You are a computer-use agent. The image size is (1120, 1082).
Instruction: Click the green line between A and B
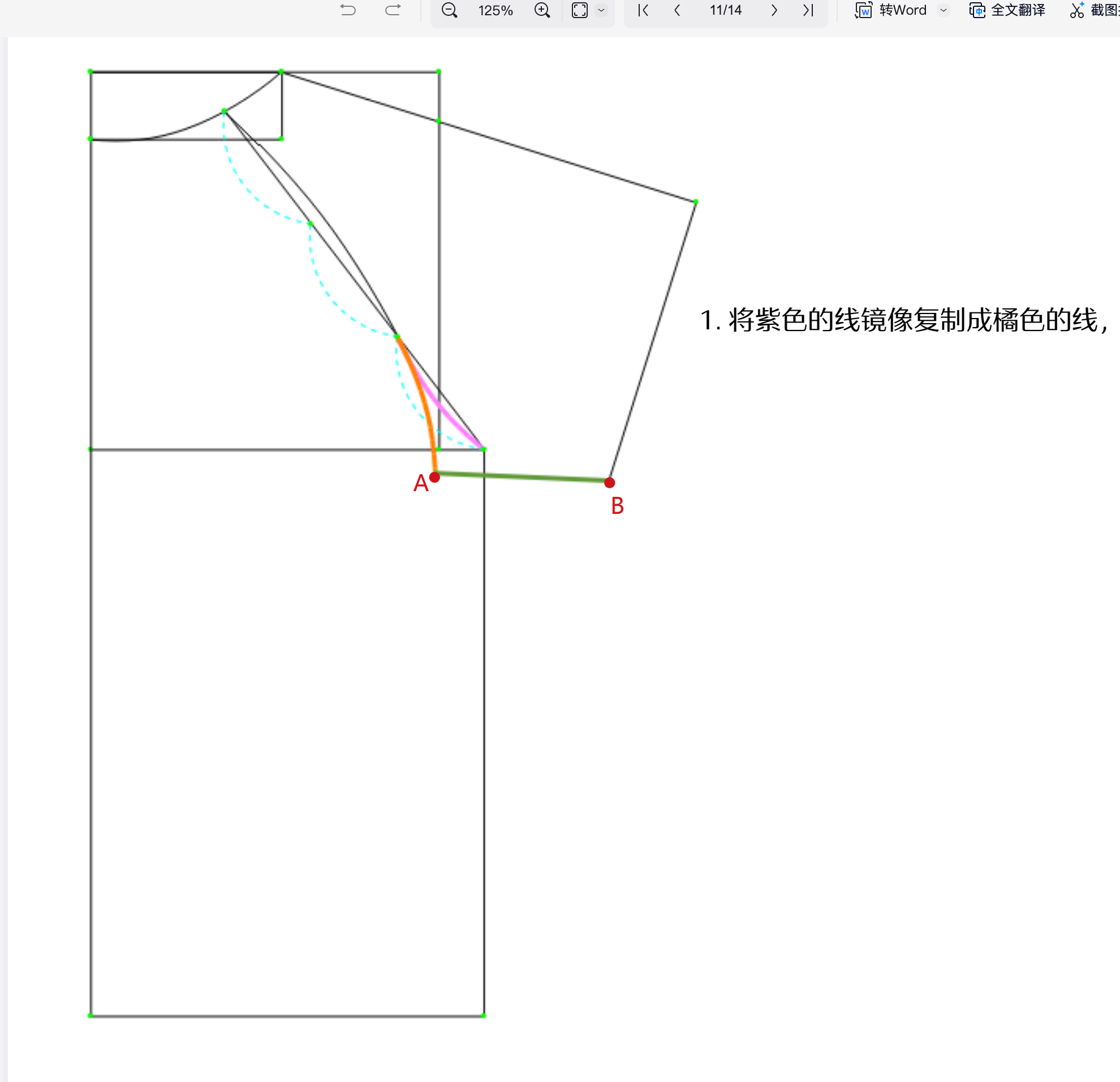tap(522, 476)
